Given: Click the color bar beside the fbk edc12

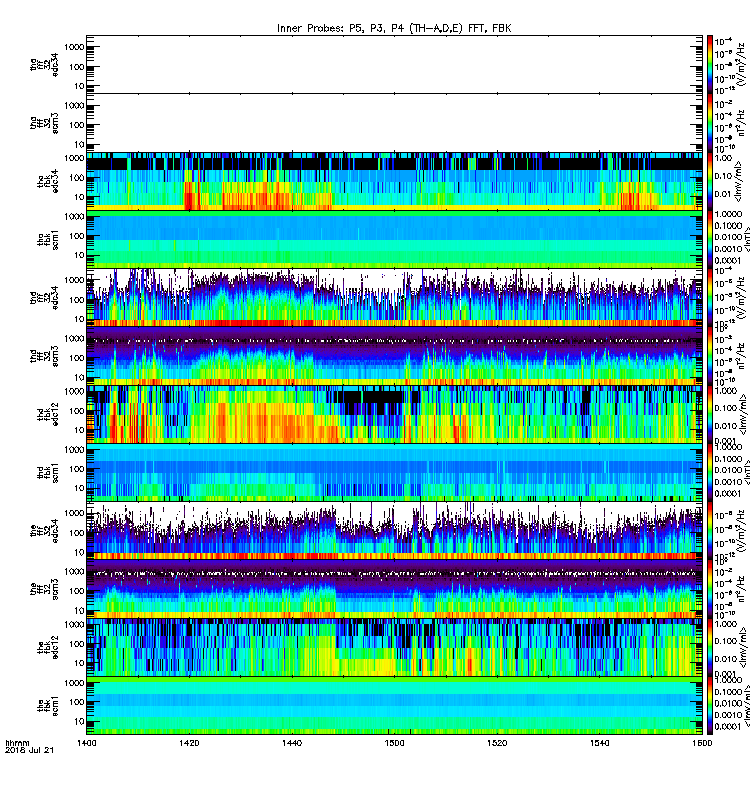Looking at the screenshot, I should tap(710, 647).
